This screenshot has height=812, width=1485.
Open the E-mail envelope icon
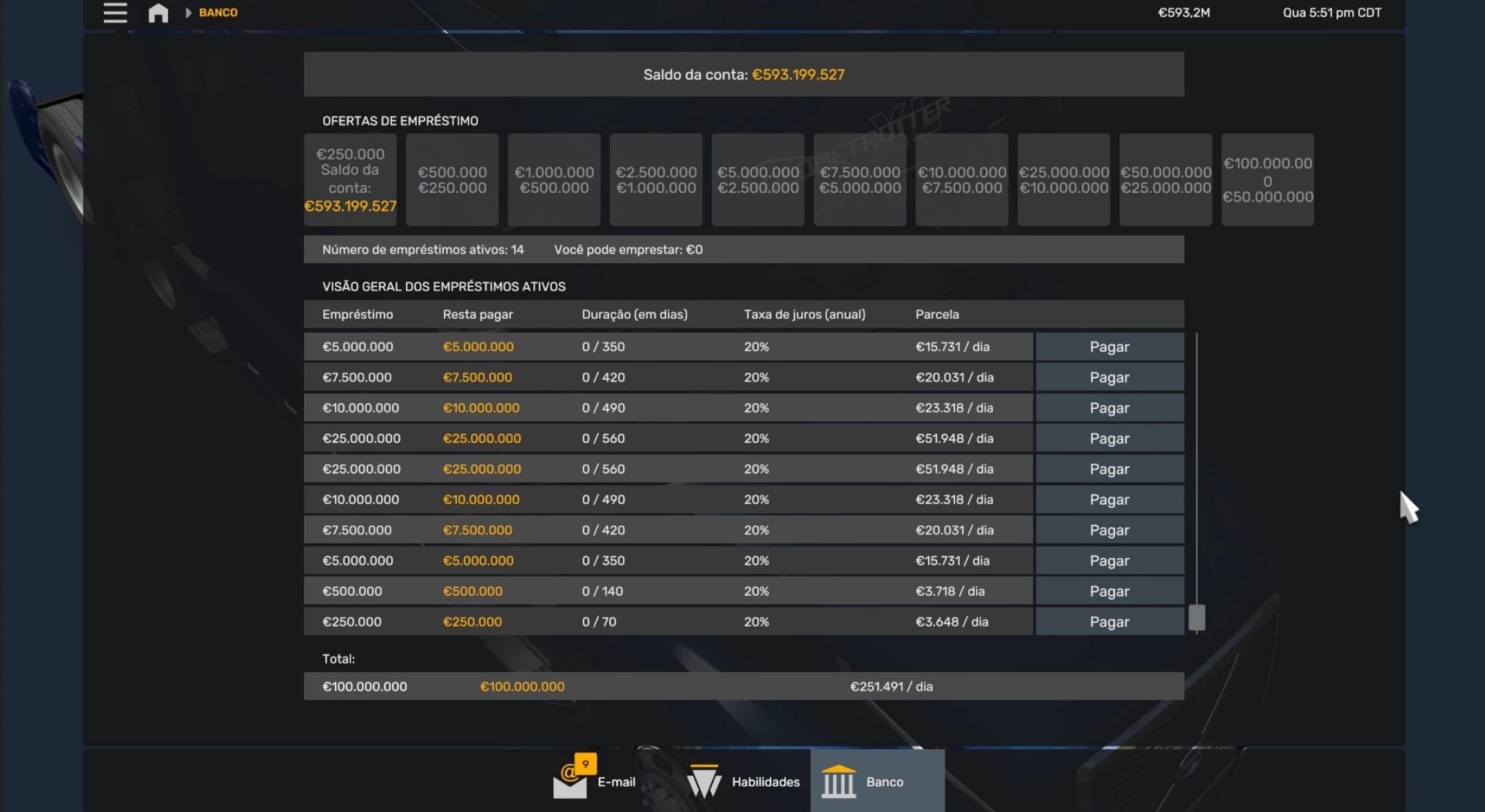click(570, 784)
